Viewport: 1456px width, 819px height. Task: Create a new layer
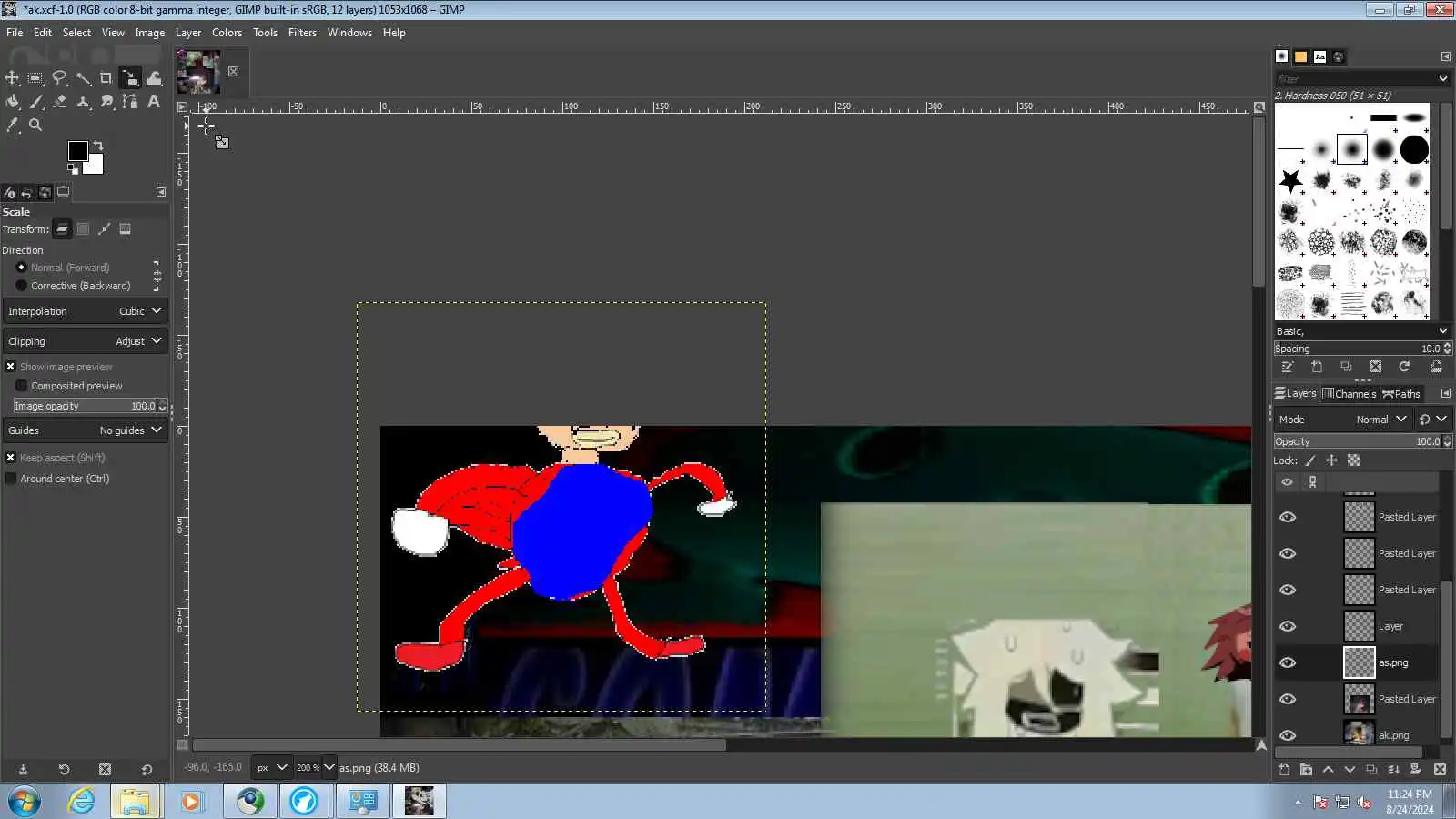1284,770
